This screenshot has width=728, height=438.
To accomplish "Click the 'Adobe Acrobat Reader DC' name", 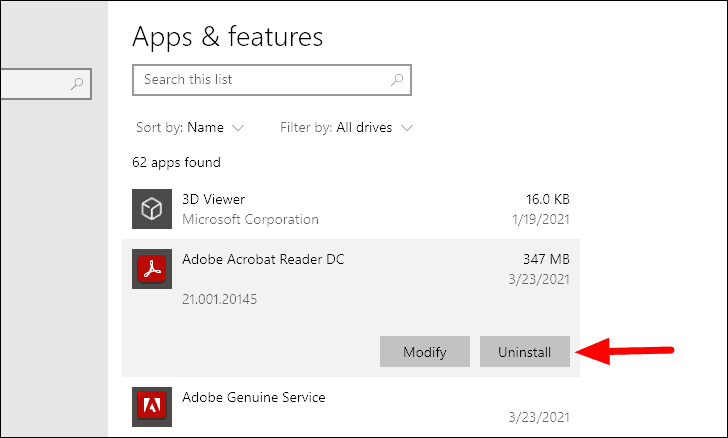I will 263,259.
